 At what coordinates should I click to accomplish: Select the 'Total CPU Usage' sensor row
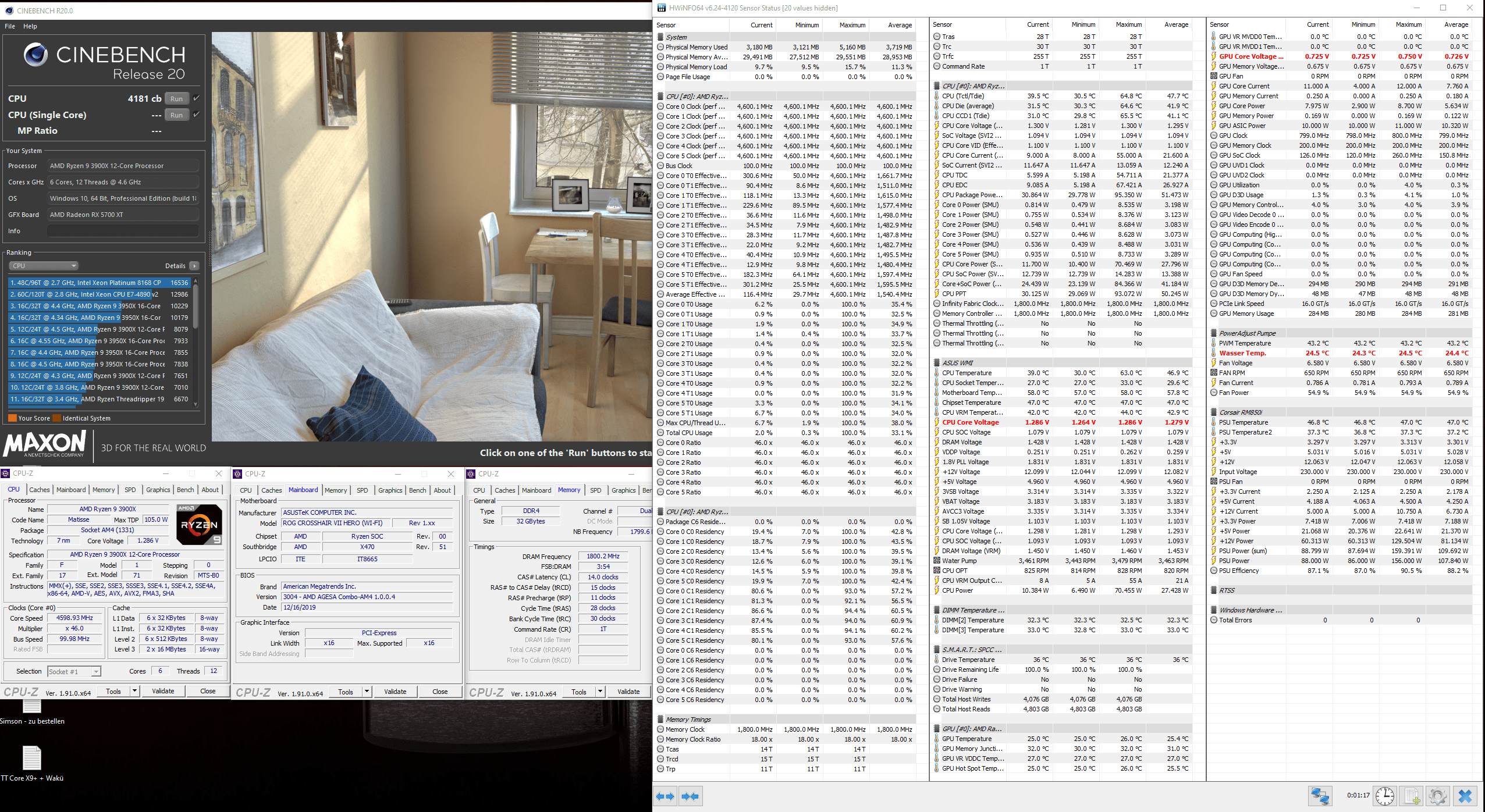(x=786, y=433)
